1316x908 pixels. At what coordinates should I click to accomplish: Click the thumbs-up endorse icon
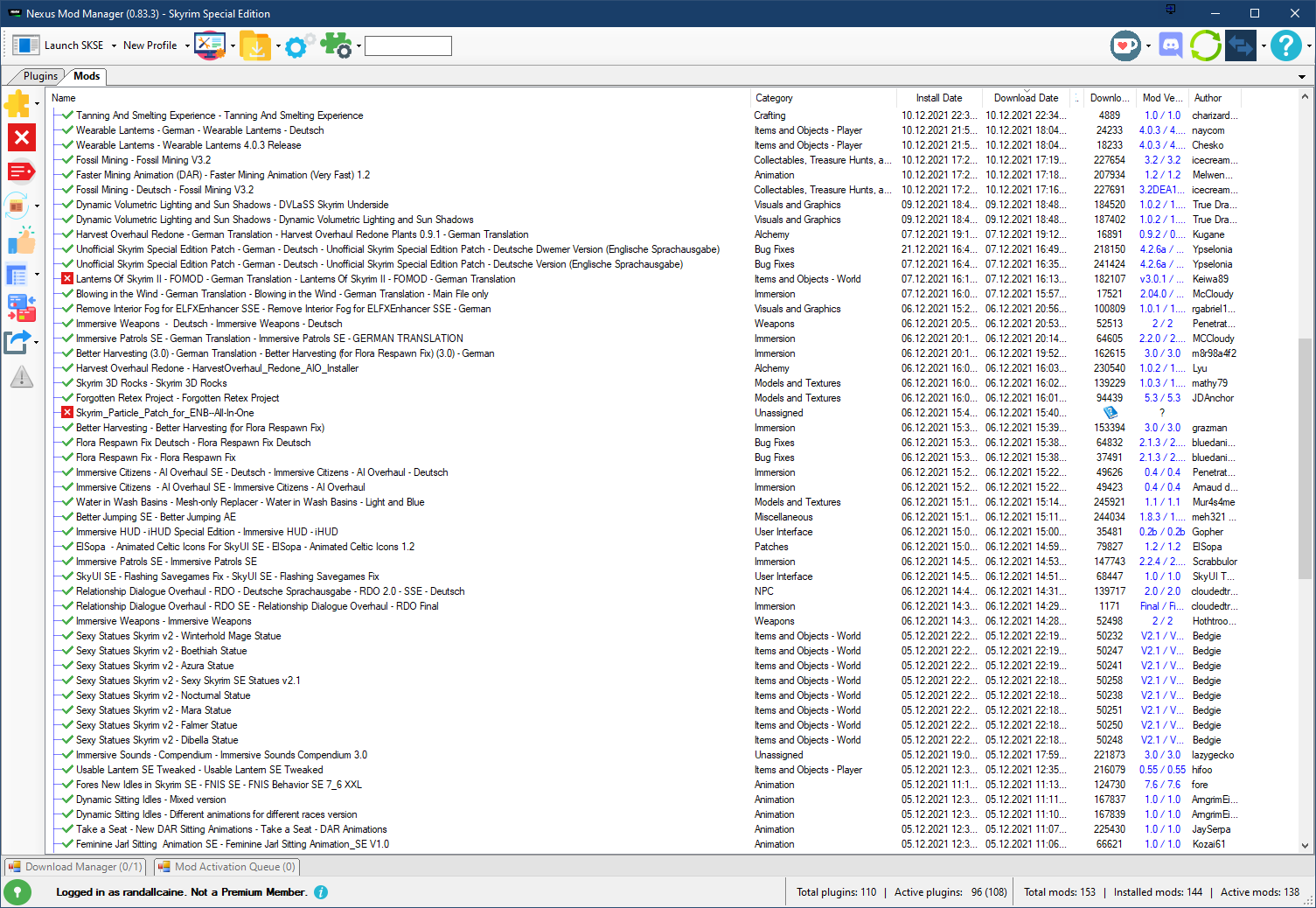21,241
